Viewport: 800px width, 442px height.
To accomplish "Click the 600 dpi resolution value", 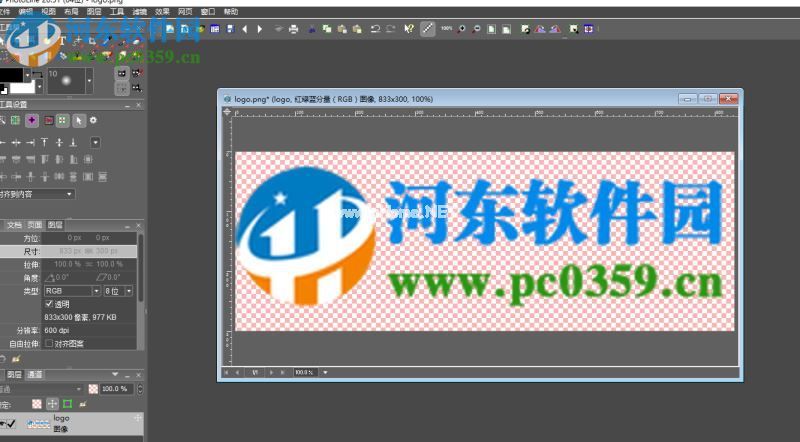I will (x=57, y=330).
